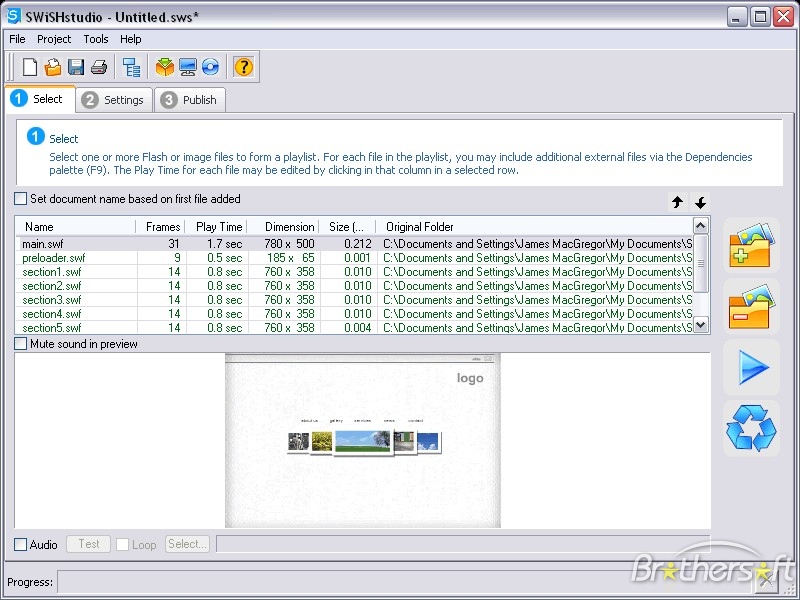Viewport: 800px width, 600px height.
Task: Open the Help menu
Action: tap(131, 39)
